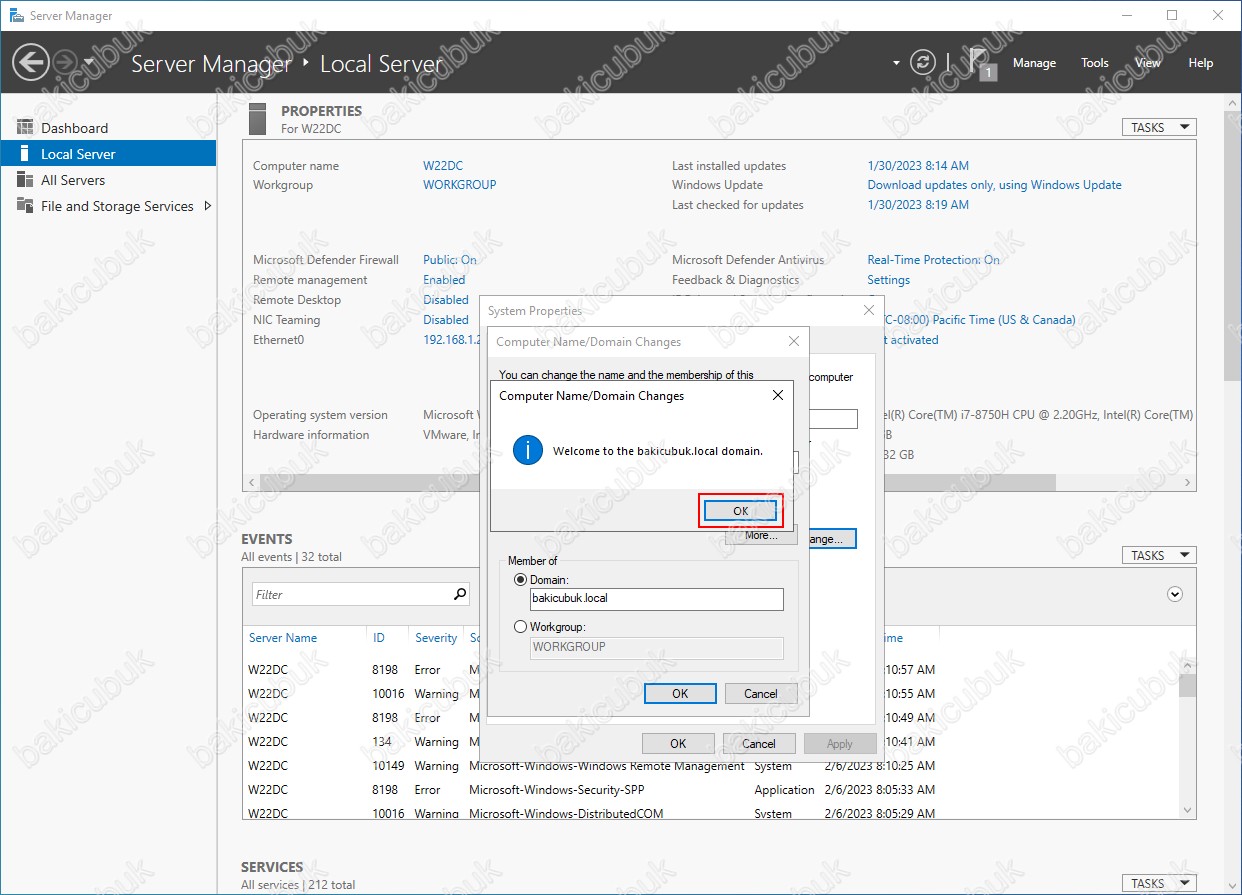Open the small dropdown arrow left of Refresh
The height and width of the screenshot is (895, 1242).
click(x=896, y=63)
